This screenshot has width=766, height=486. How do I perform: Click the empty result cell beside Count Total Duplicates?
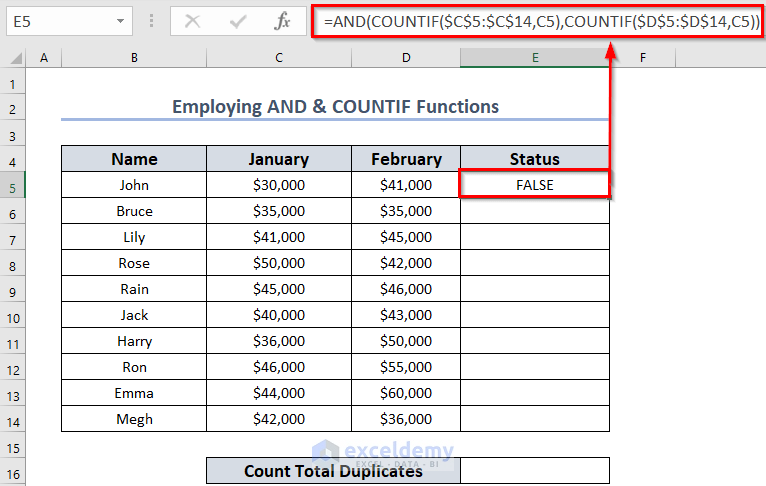coord(534,471)
